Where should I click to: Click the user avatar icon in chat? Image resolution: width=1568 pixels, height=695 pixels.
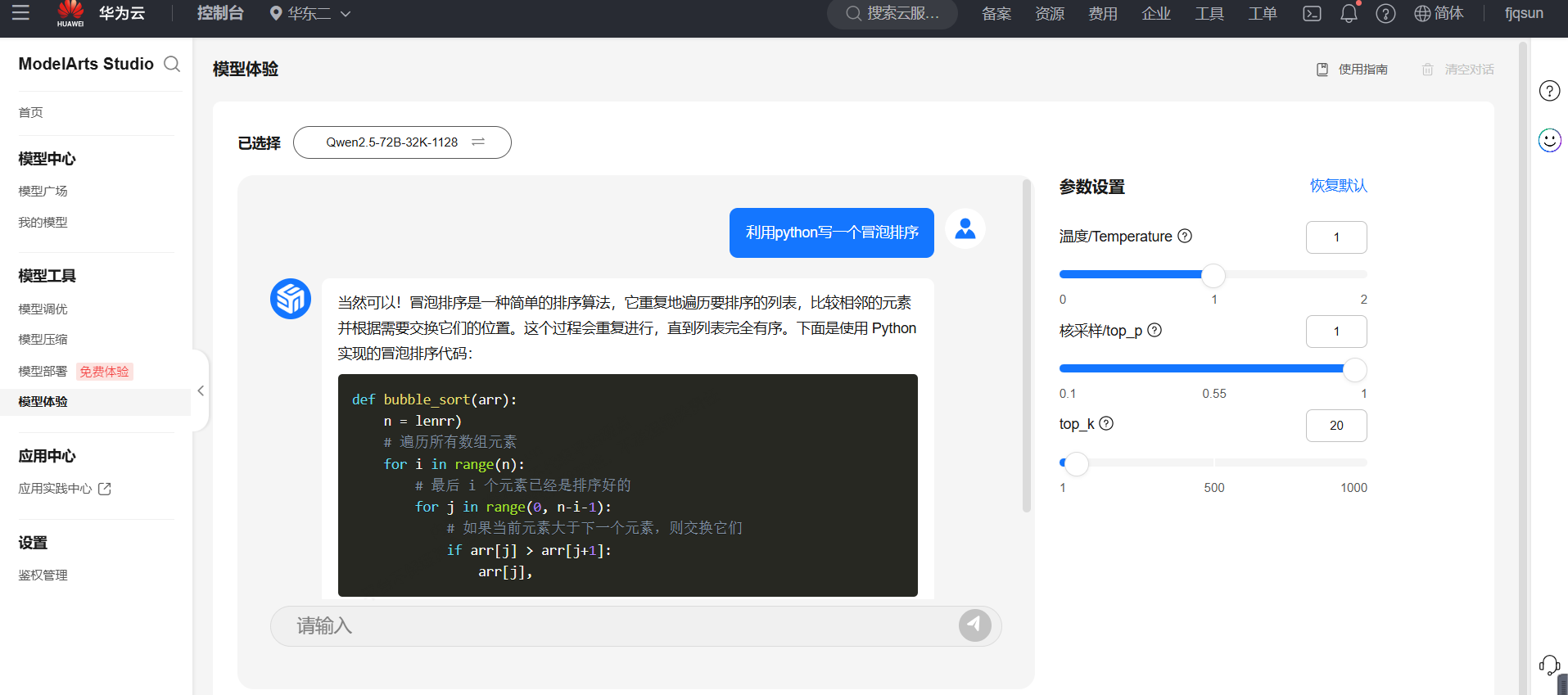click(965, 228)
